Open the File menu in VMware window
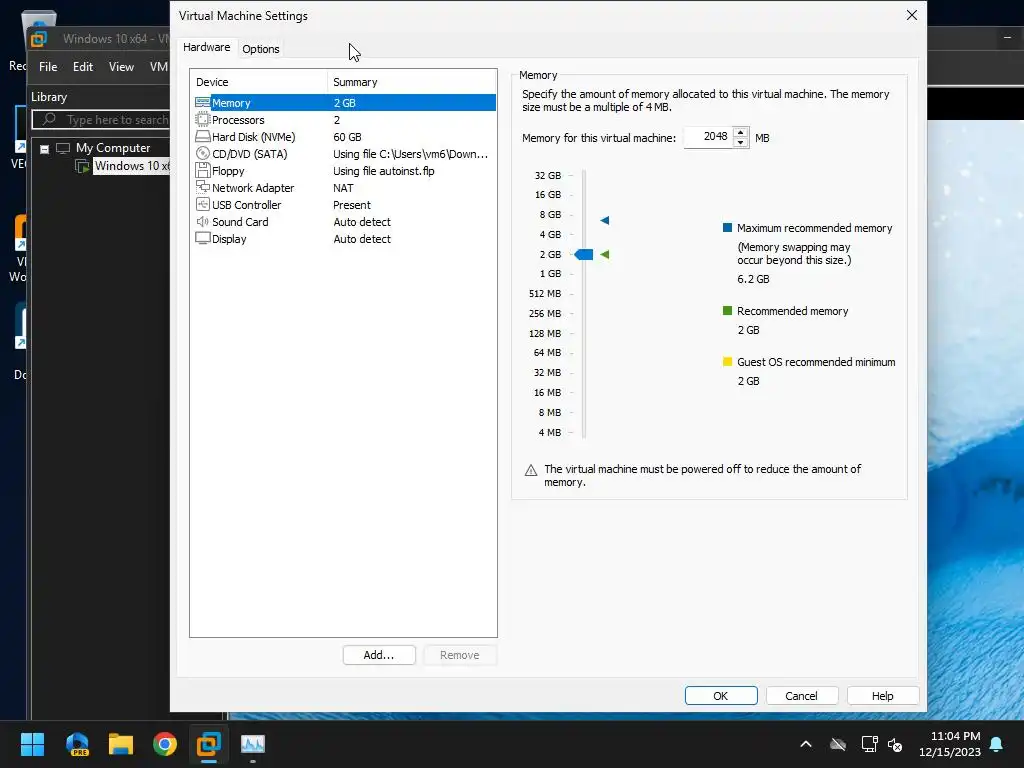 (x=48, y=67)
